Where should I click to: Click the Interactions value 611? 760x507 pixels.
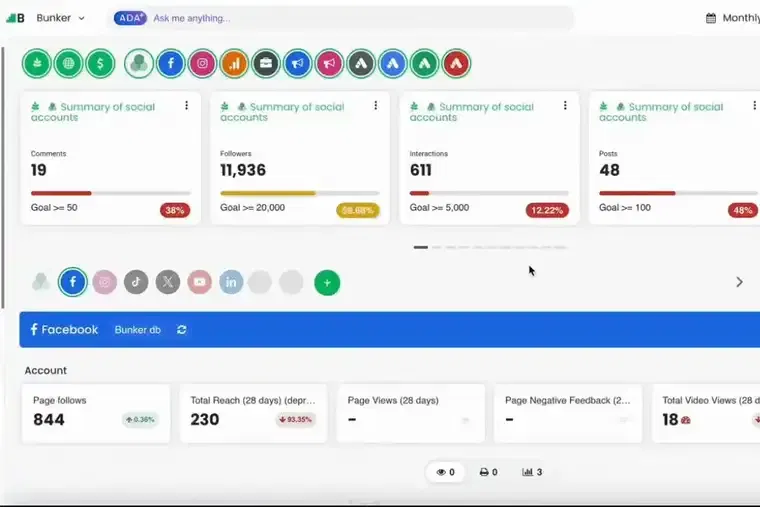click(x=420, y=170)
